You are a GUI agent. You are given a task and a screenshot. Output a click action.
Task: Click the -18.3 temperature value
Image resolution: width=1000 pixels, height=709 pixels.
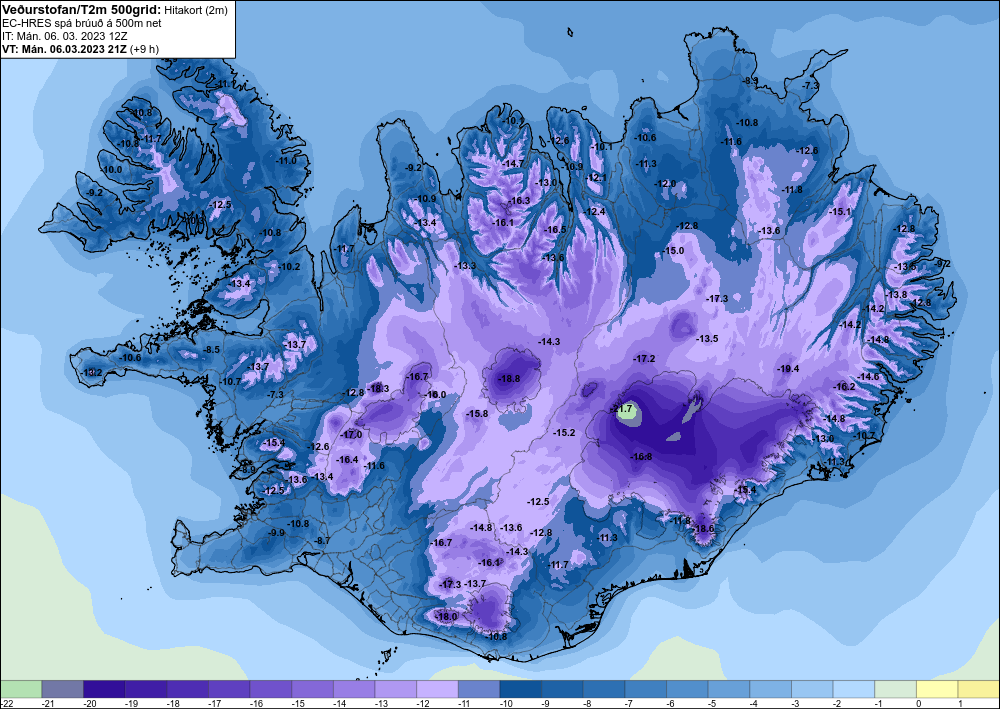[378, 388]
